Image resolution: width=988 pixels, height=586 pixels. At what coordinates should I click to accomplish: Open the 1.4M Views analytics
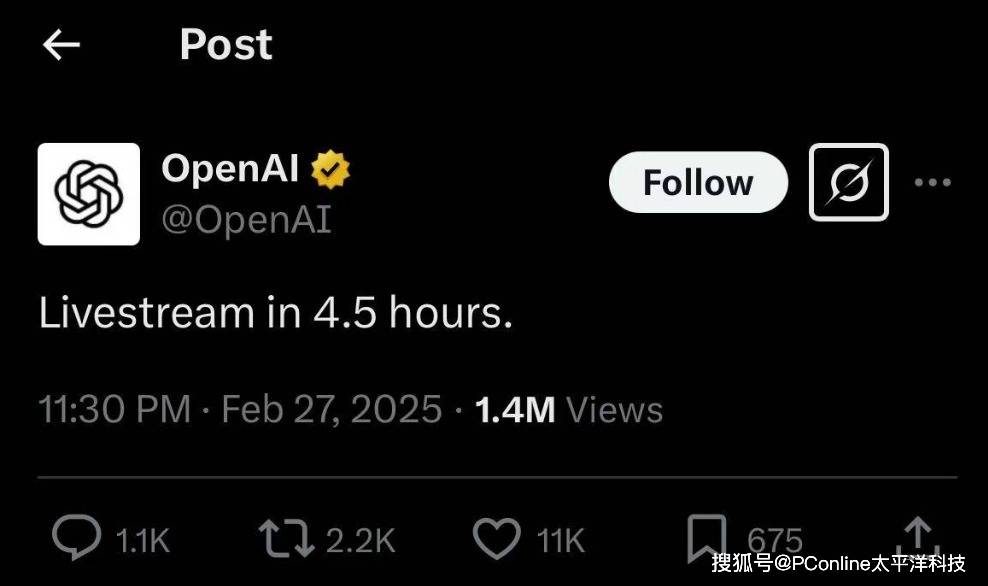click(x=568, y=409)
